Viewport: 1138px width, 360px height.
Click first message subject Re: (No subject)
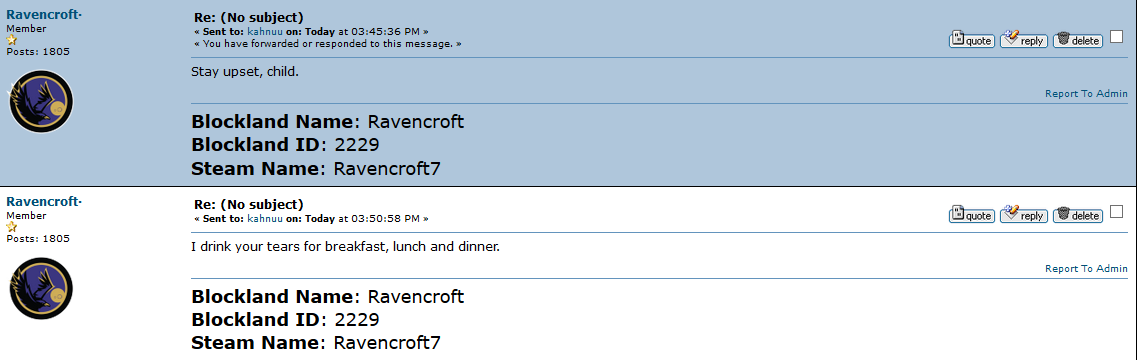click(249, 17)
